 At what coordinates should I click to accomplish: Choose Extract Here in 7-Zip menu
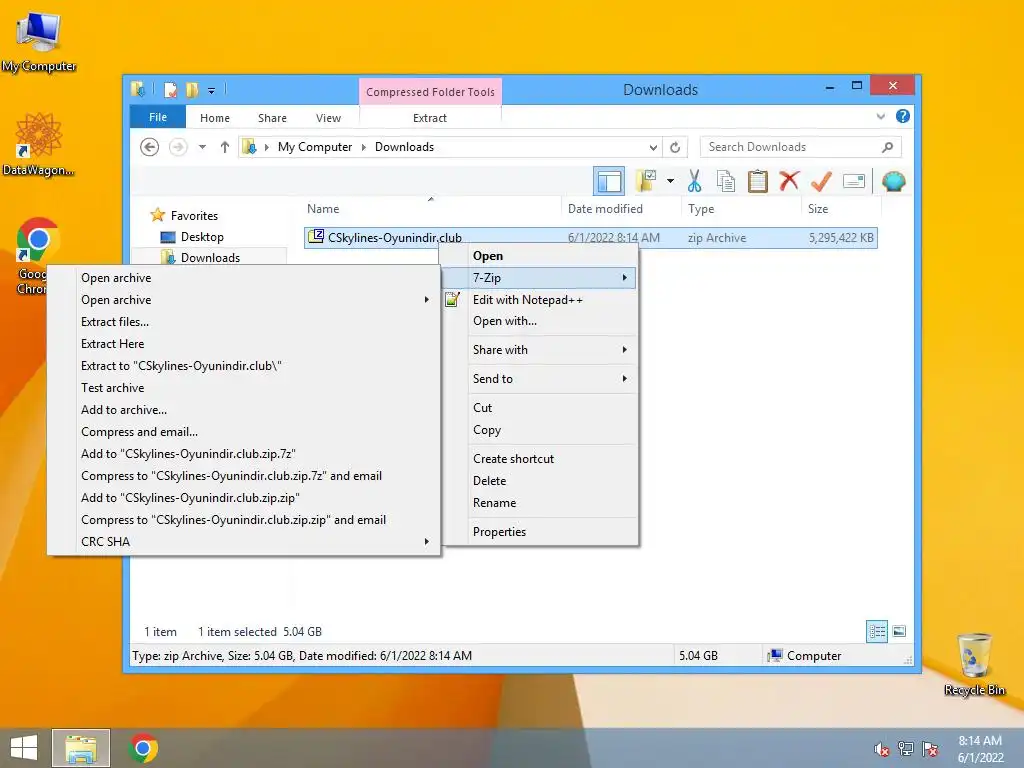244,344
